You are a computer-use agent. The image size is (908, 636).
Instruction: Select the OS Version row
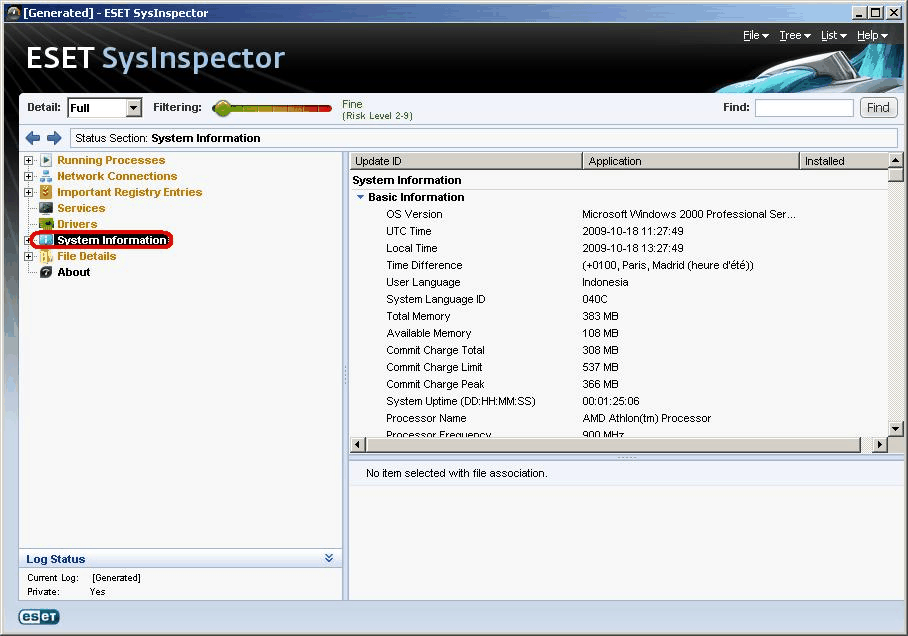pyautogui.click(x=619, y=214)
